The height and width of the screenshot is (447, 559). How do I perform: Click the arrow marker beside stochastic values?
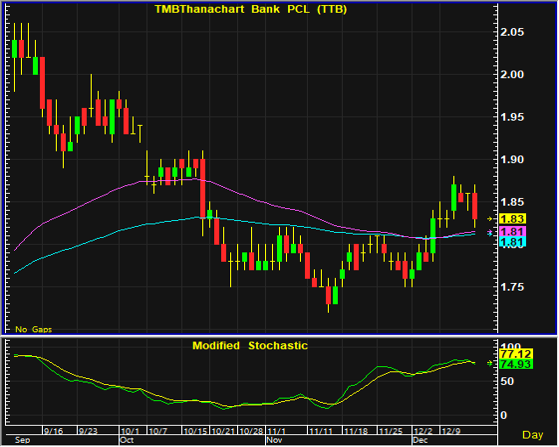[490, 363]
